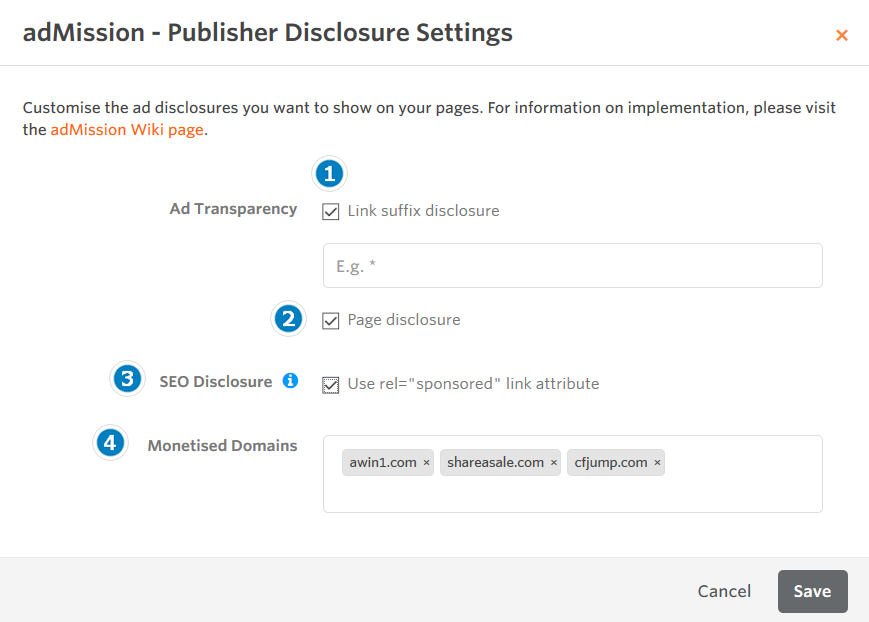Uncheck the Link suffix disclosure checkbox

click(x=331, y=212)
